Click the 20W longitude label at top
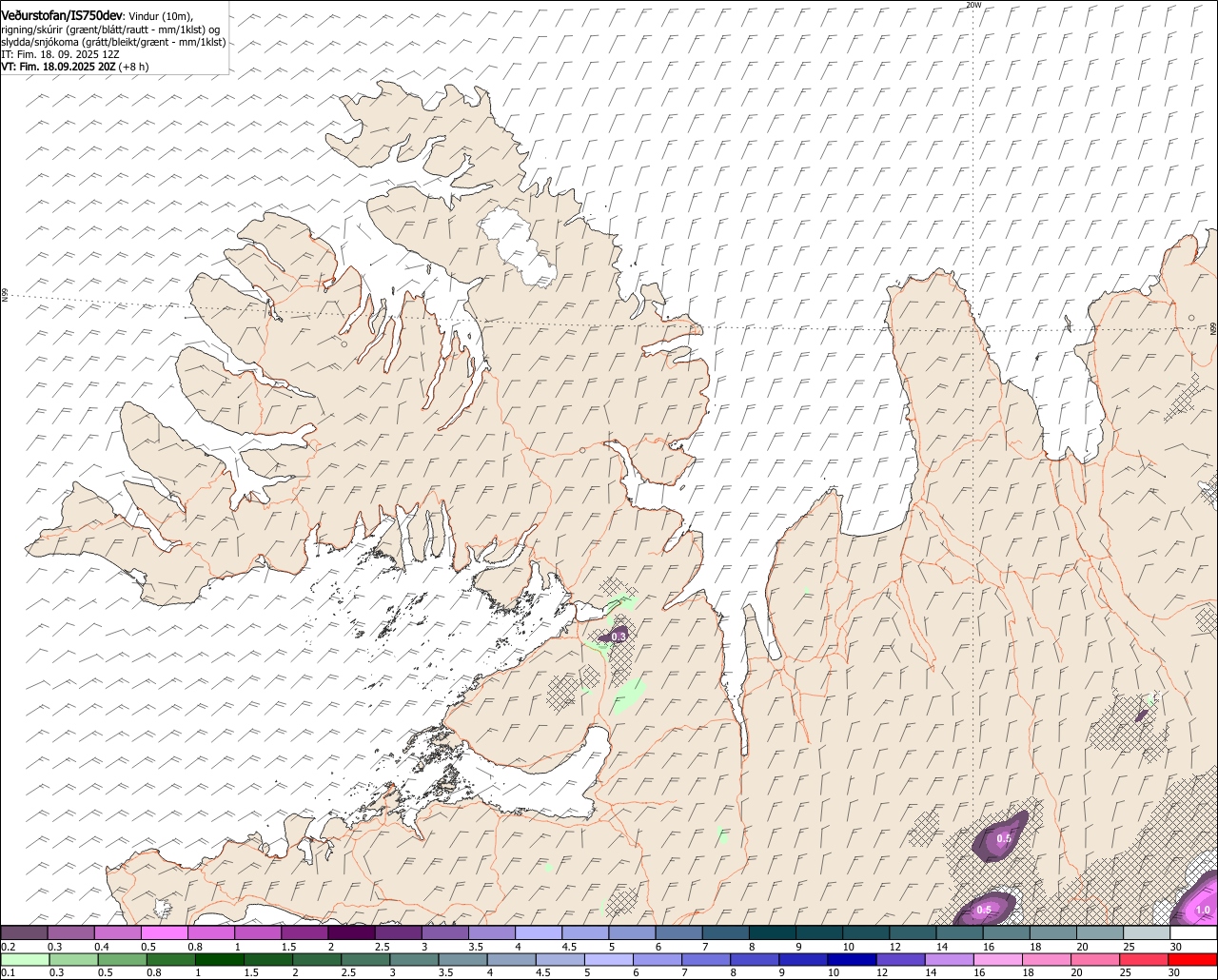 pos(972,5)
